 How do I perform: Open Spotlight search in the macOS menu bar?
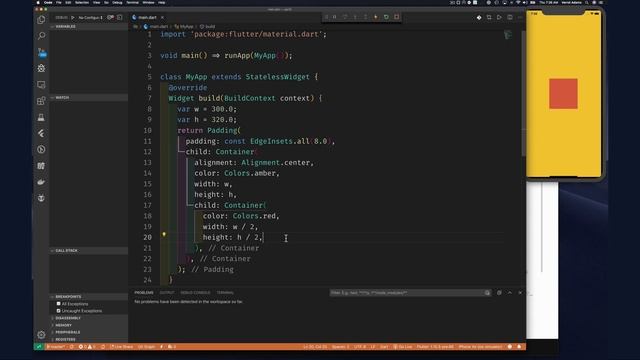(x=587, y=2)
